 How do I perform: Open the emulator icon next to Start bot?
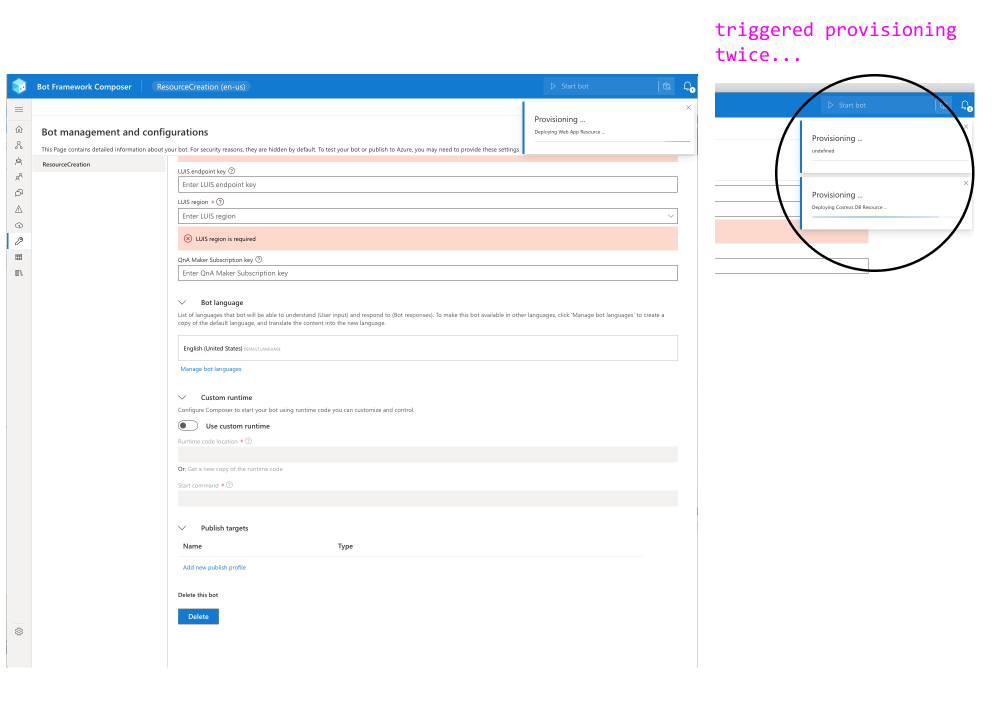click(667, 87)
